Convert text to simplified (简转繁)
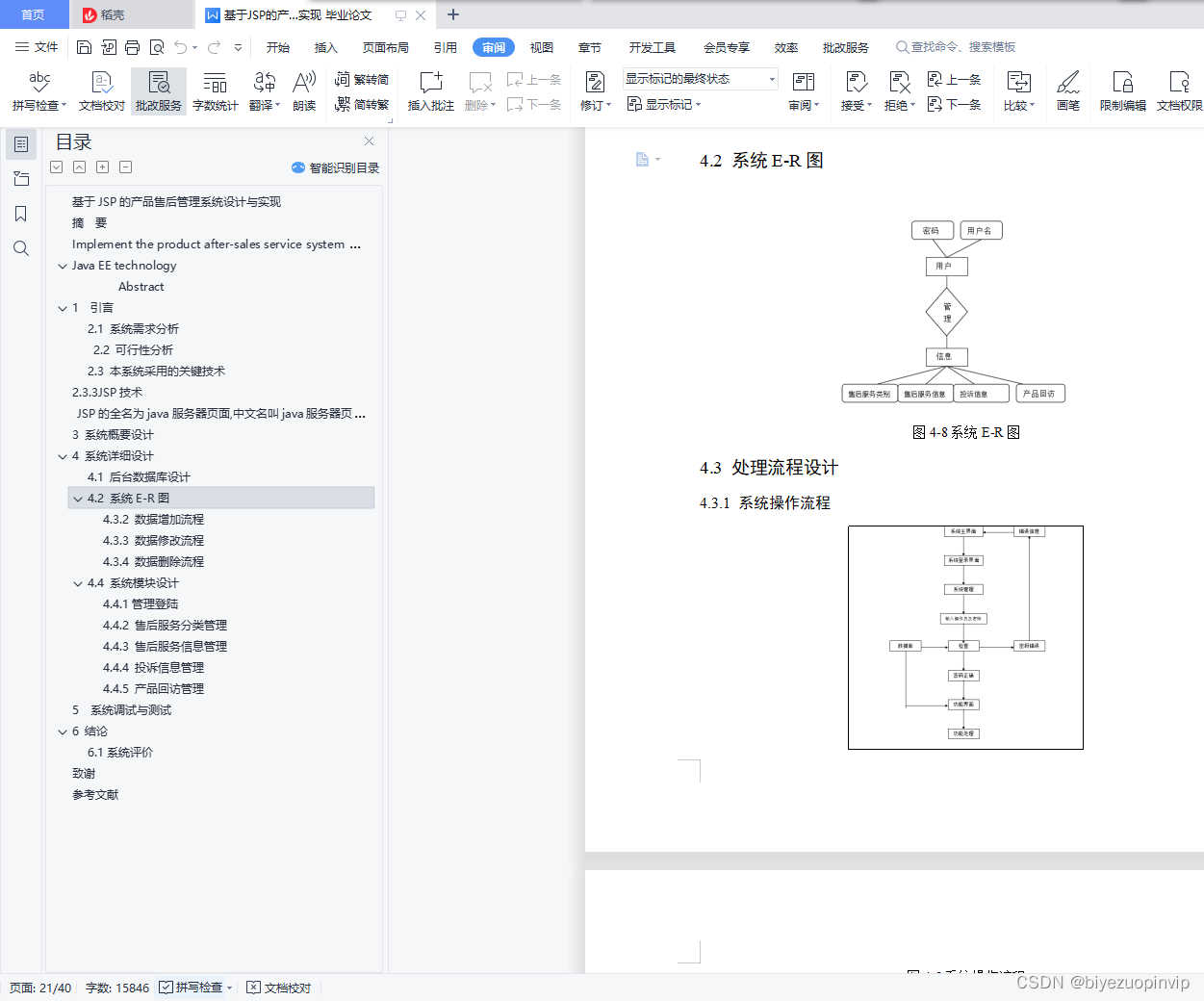The height and width of the screenshot is (1001, 1204). [362, 104]
